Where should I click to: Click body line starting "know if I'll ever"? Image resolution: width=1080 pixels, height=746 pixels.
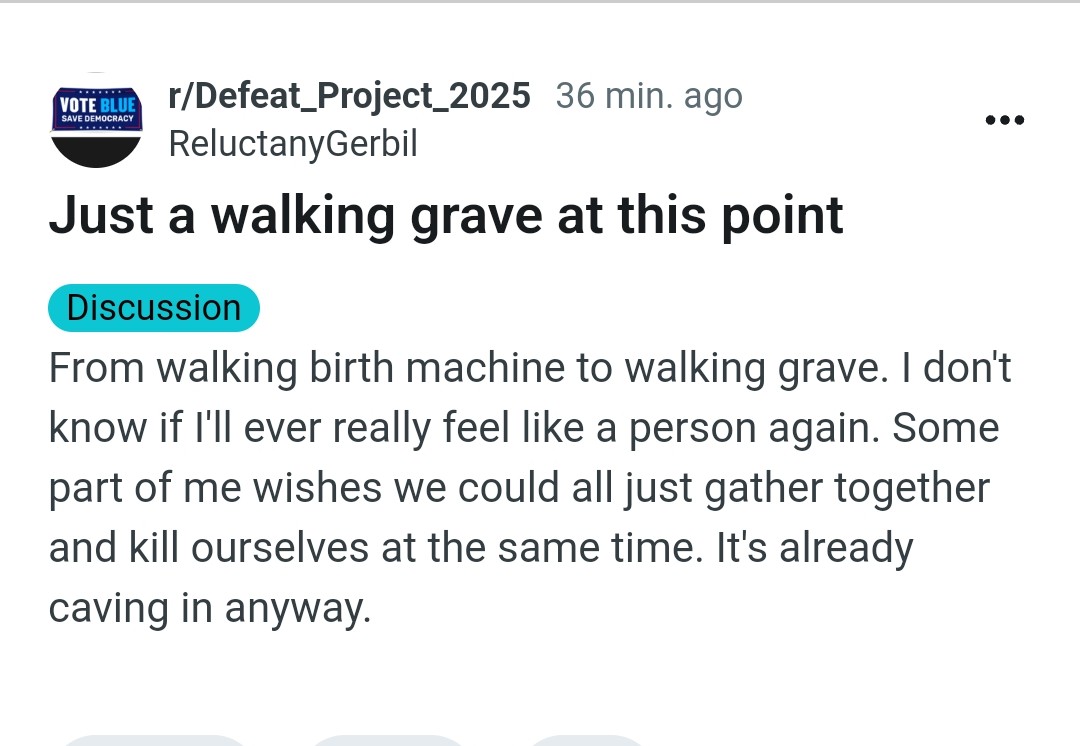524,428
